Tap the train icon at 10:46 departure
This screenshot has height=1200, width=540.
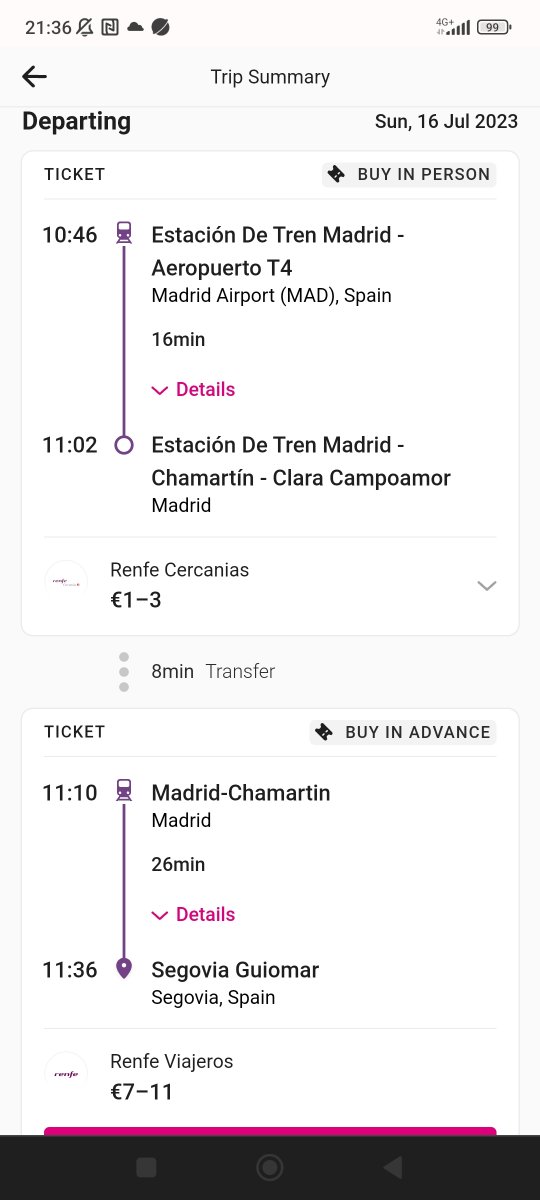(x=124, y=233)
